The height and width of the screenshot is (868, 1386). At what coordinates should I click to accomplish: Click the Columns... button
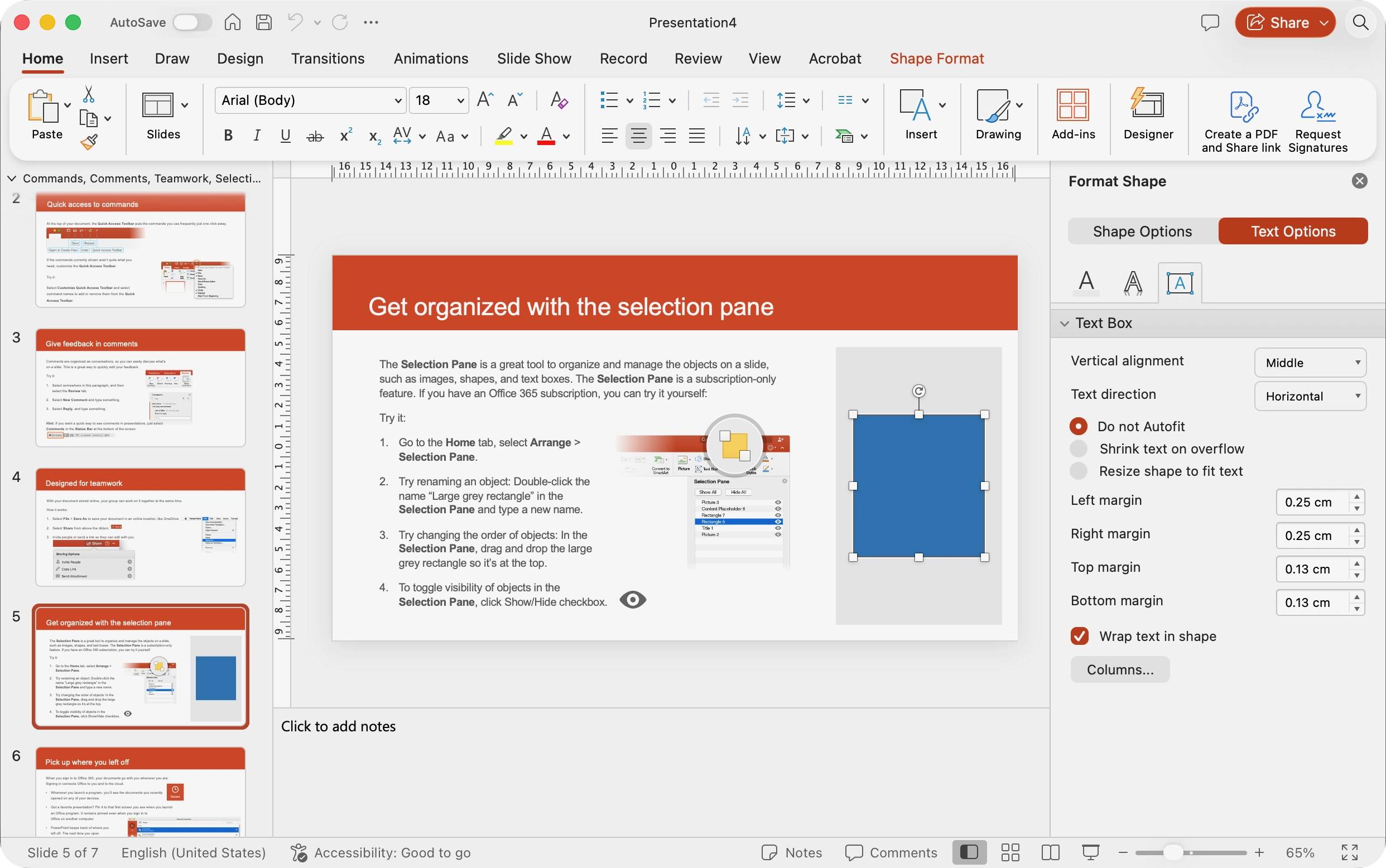click(1120, 669)
